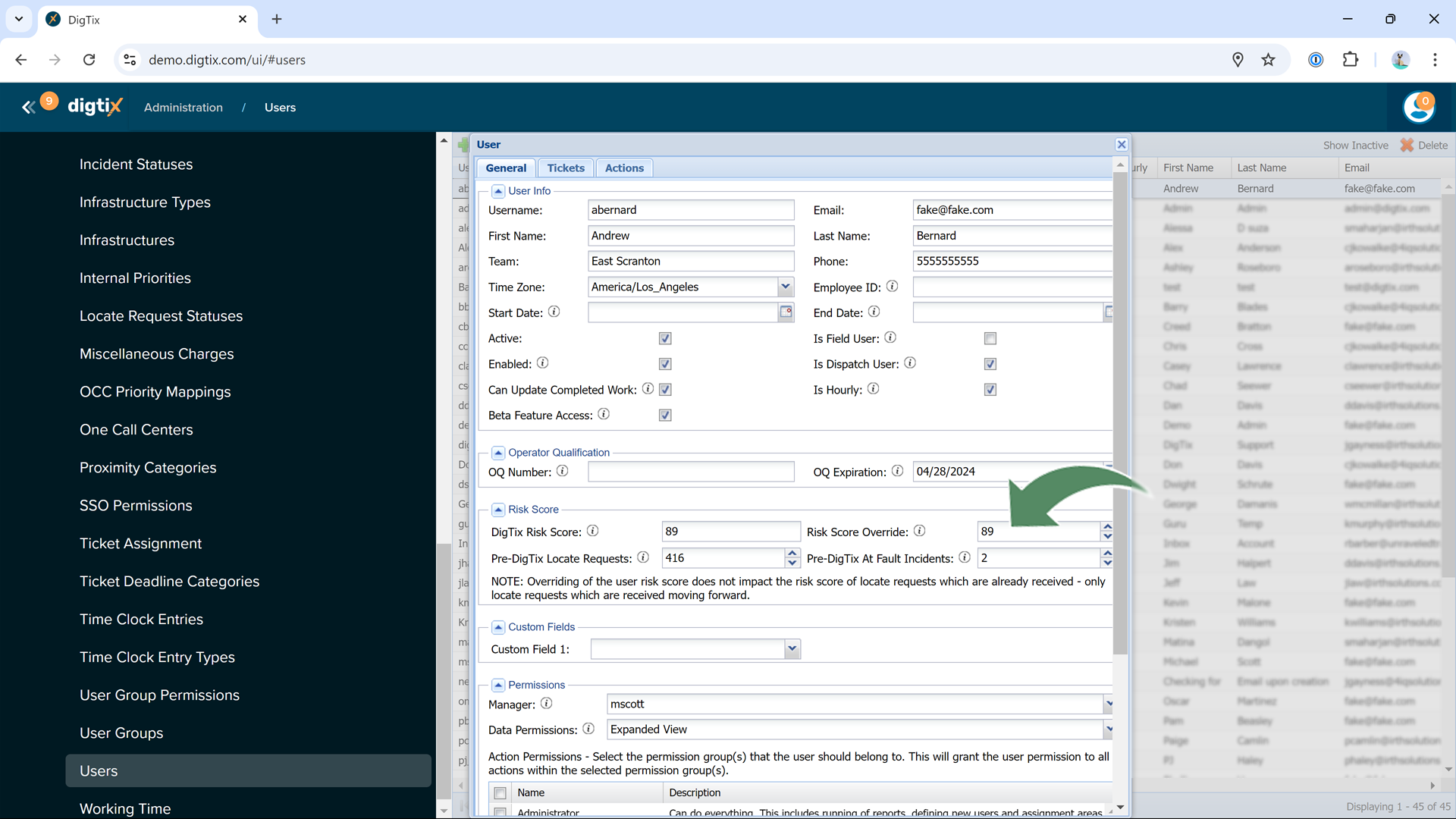Uncheck the Is Hourly checkbox

[x=990, y=390]
